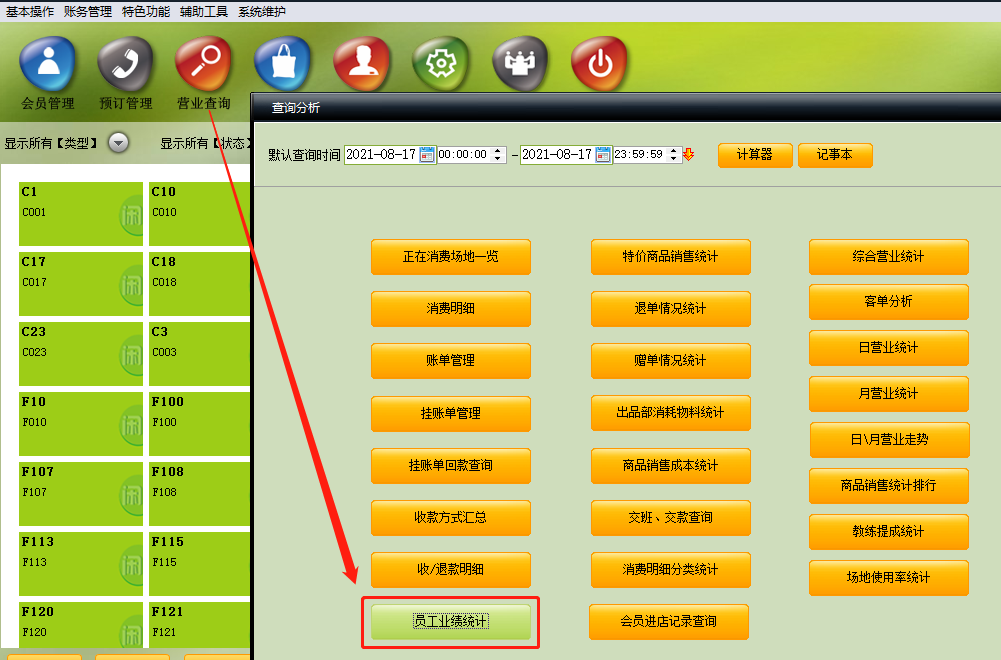Image resolution: width=1001 pixels, height=660 pixels.
Task: Open 客单分析 button
Action: coord(889,302)
